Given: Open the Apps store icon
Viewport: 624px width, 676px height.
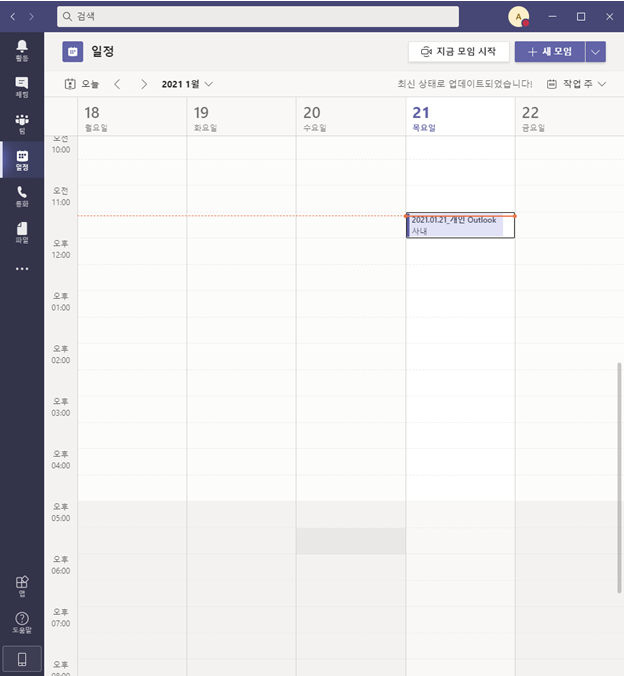Looking at the screenshot, I should pyautogui.click(x=22, y=586).
